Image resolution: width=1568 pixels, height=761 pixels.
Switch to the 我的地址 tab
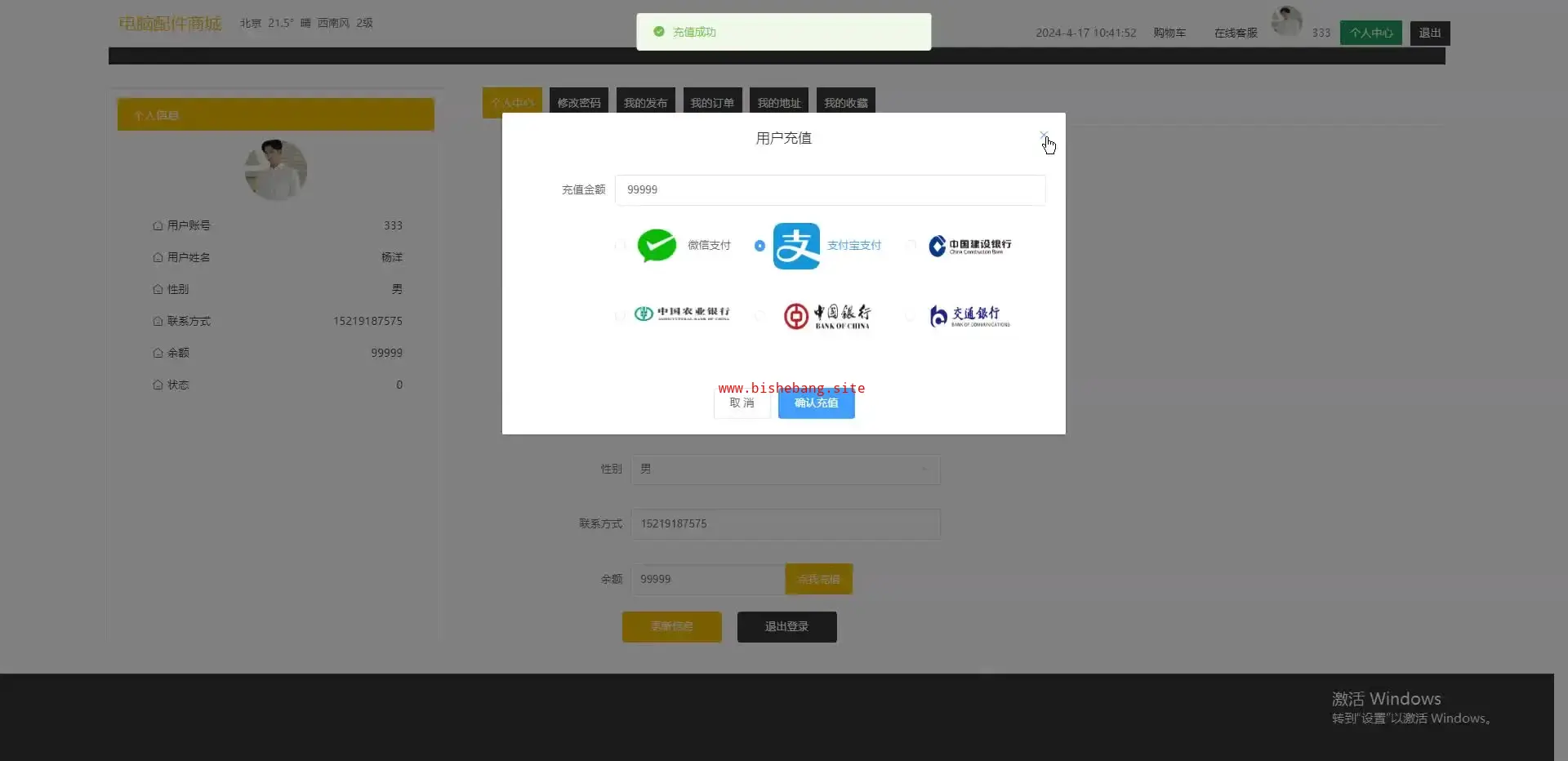point(779,103)
